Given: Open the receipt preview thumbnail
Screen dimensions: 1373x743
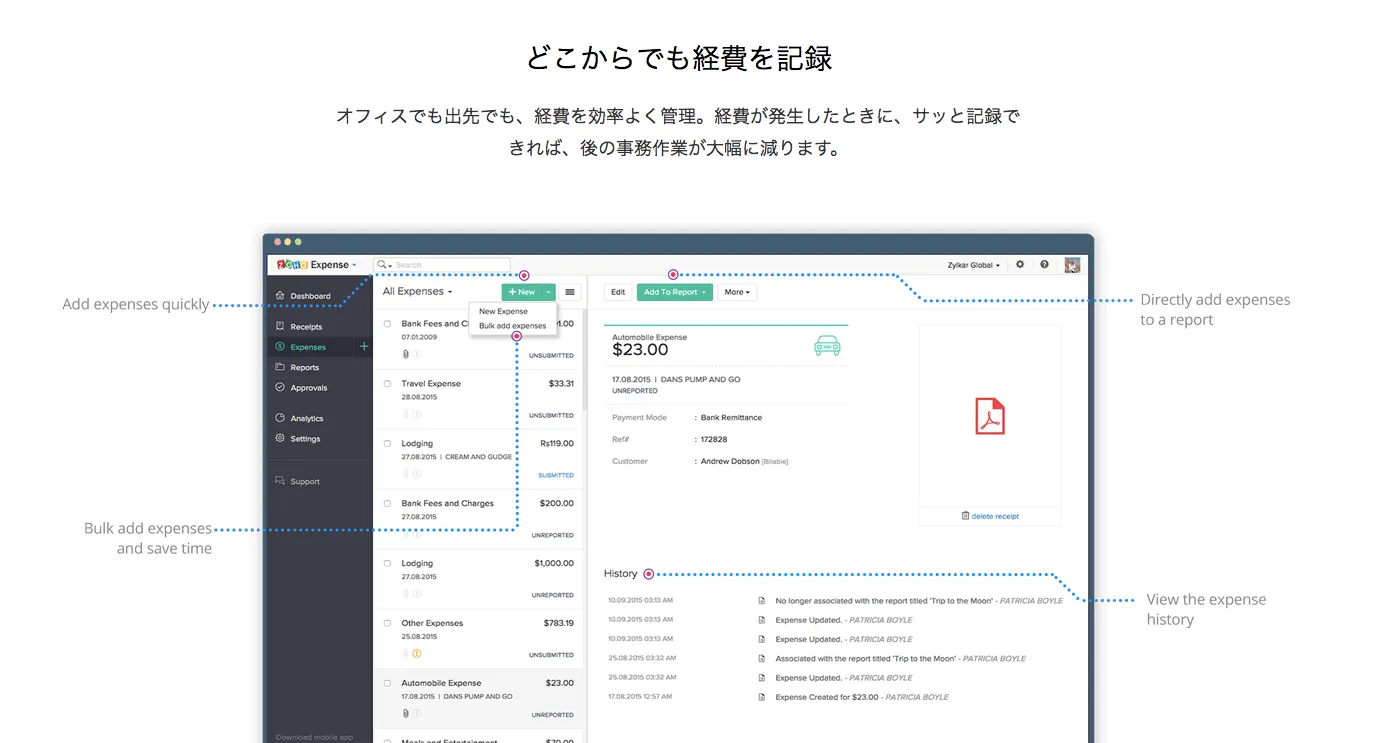Looking at the screenshot, I should 990,416.
